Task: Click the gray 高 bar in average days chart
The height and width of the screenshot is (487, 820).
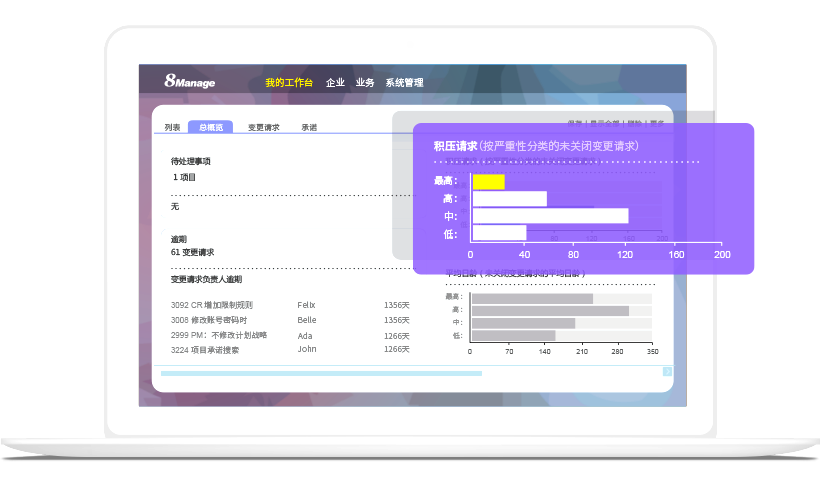Action: (x=549, y=310)
